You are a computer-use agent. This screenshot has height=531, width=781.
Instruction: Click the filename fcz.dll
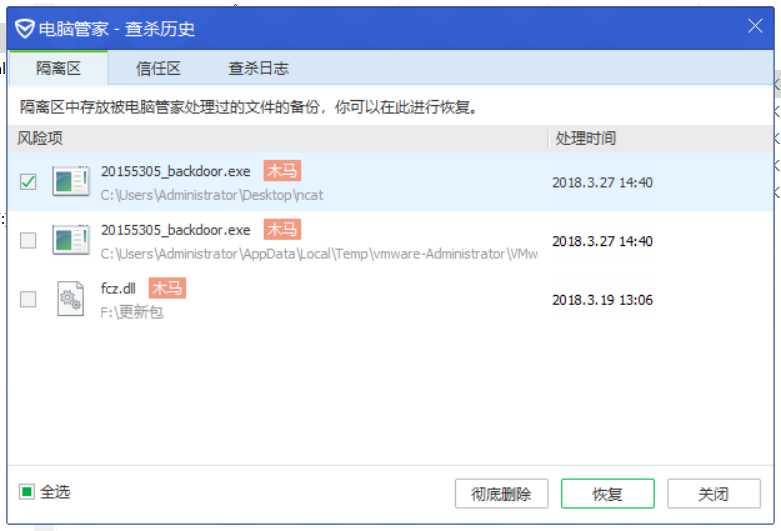point(118,288)
